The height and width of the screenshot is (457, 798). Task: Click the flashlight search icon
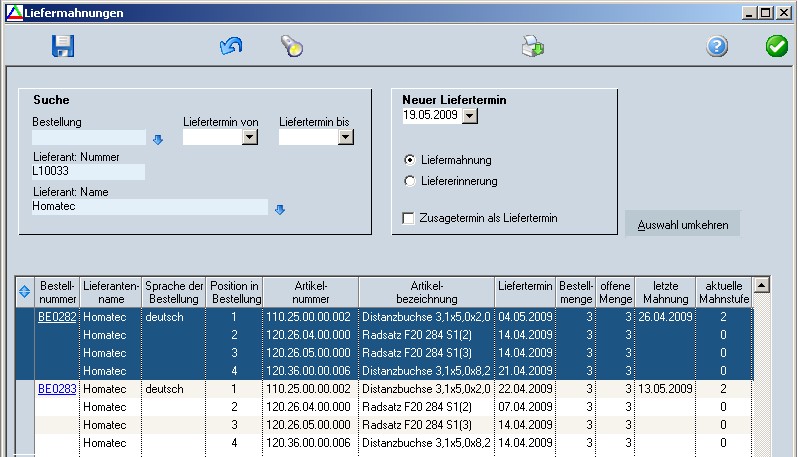click(x=291, y=46)
